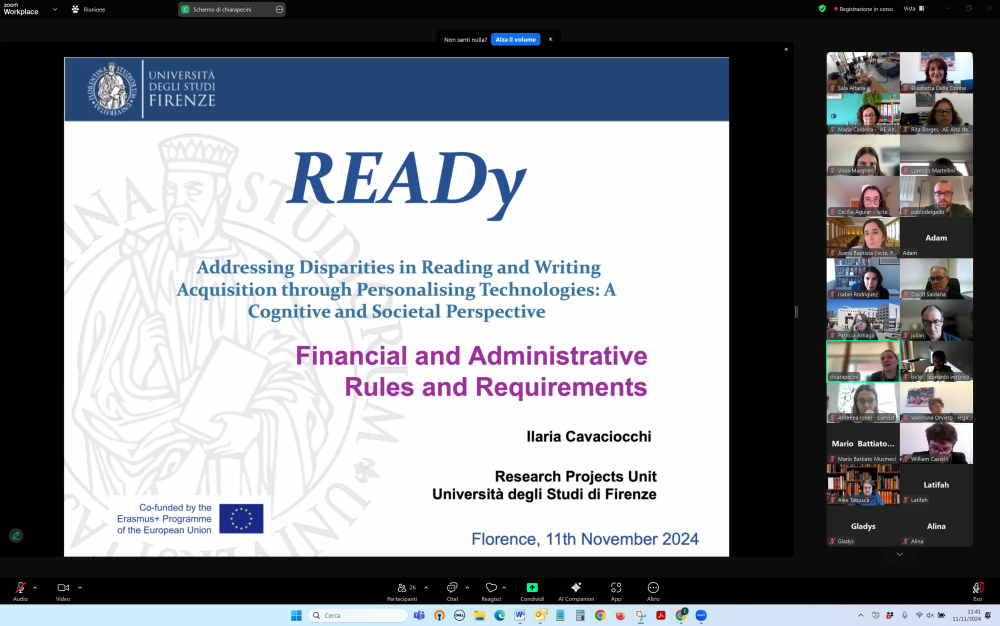Open the App icon in toolbar
1000x626 pixels.
616,590
